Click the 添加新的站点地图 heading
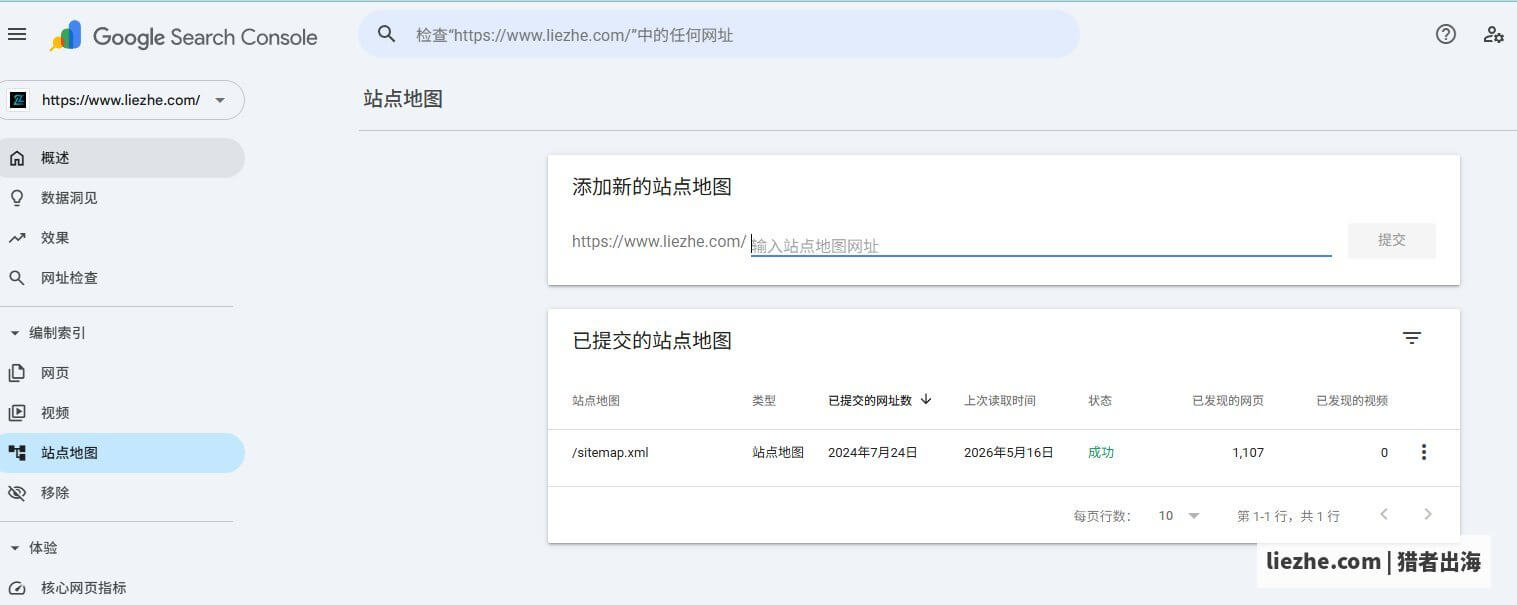 pyautogui.click(x=652, y=187)
